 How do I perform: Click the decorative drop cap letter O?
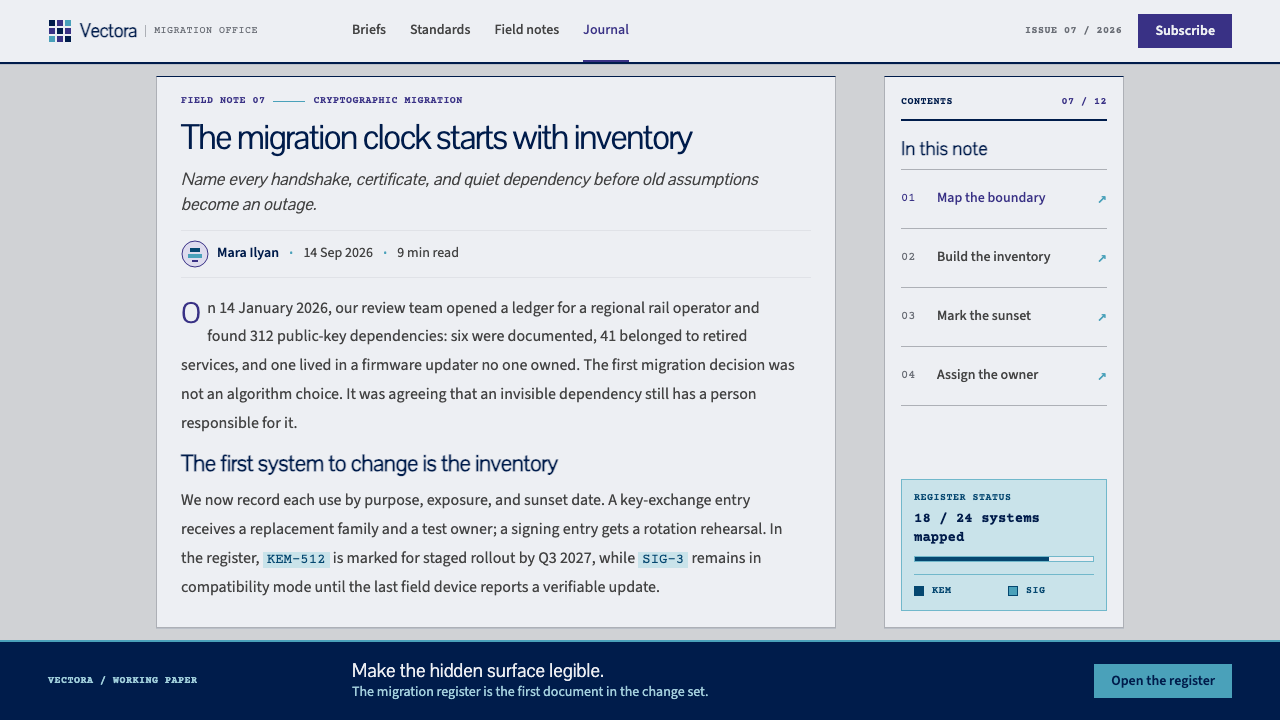click(x=191, y=313)
